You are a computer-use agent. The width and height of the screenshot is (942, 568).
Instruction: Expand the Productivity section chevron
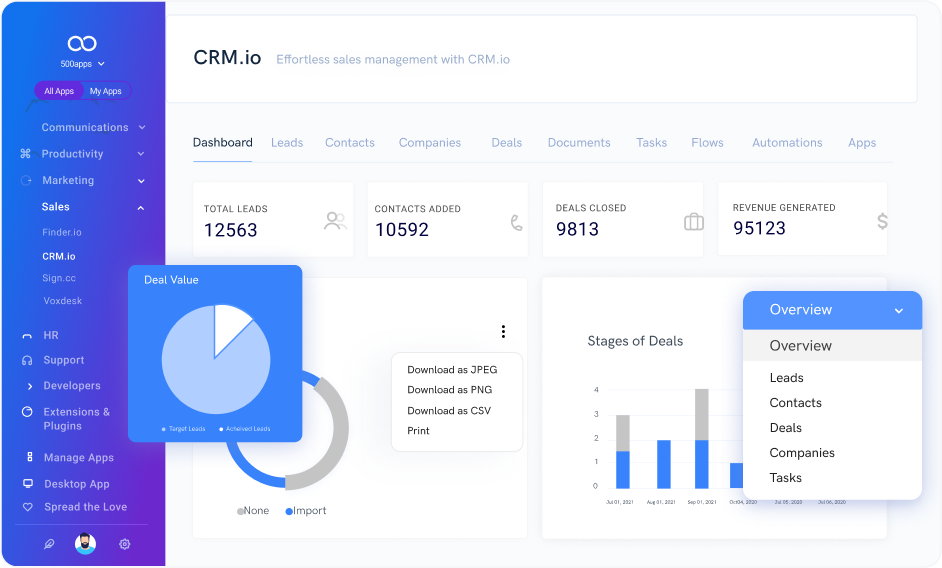click(x=141, y=154)
